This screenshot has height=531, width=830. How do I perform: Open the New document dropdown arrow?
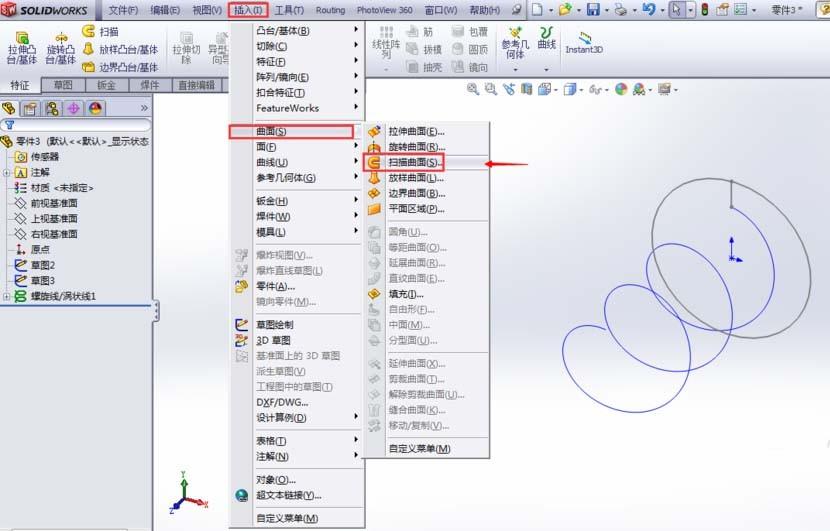tap(551, 10)
